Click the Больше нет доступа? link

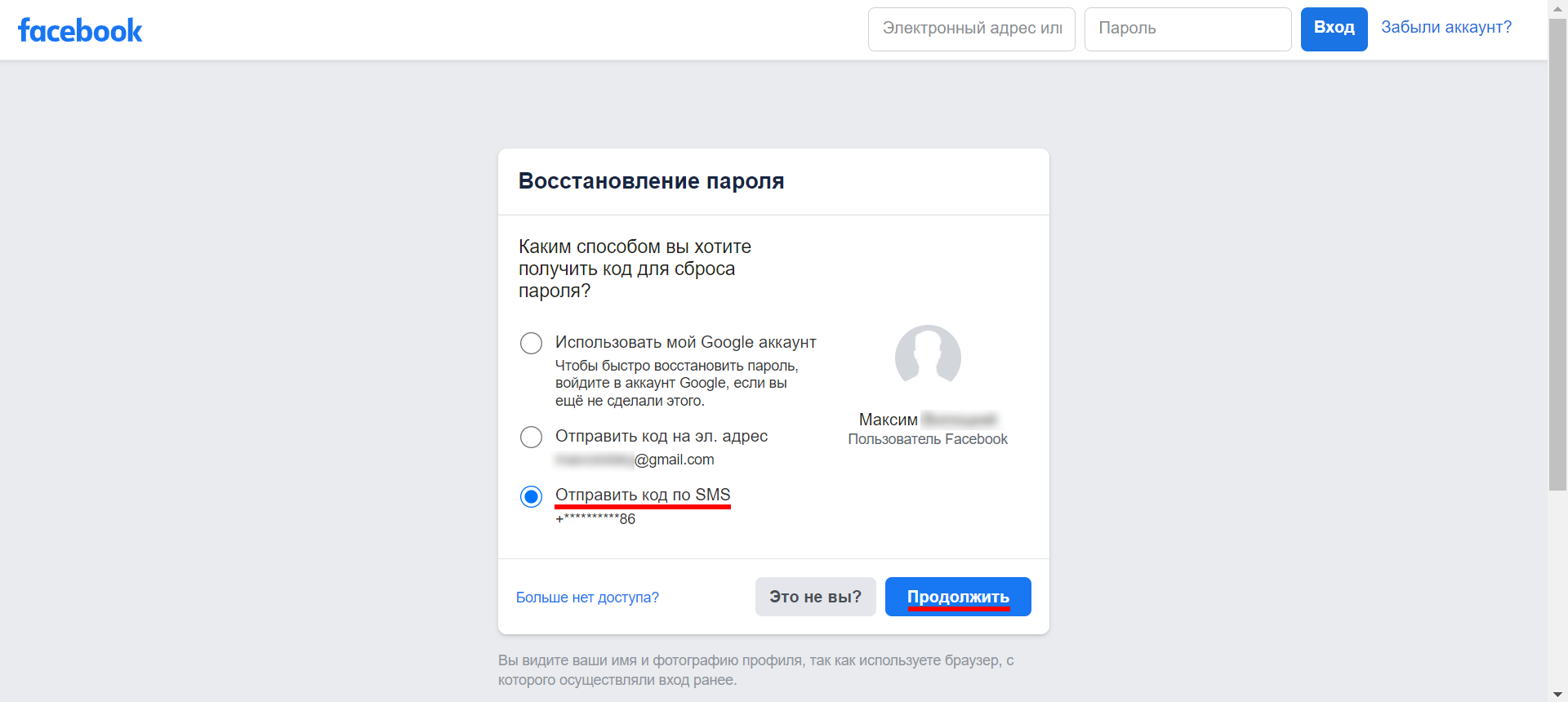coord(587,598)
